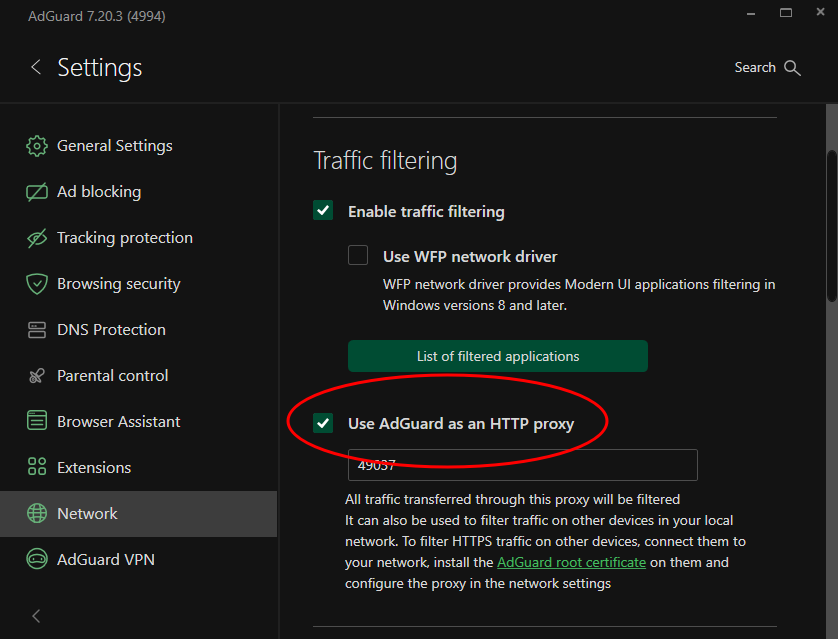The height and width of the screenshot is (639, 838).
Task: Open Ad blocking section
Action: point(138,192)
